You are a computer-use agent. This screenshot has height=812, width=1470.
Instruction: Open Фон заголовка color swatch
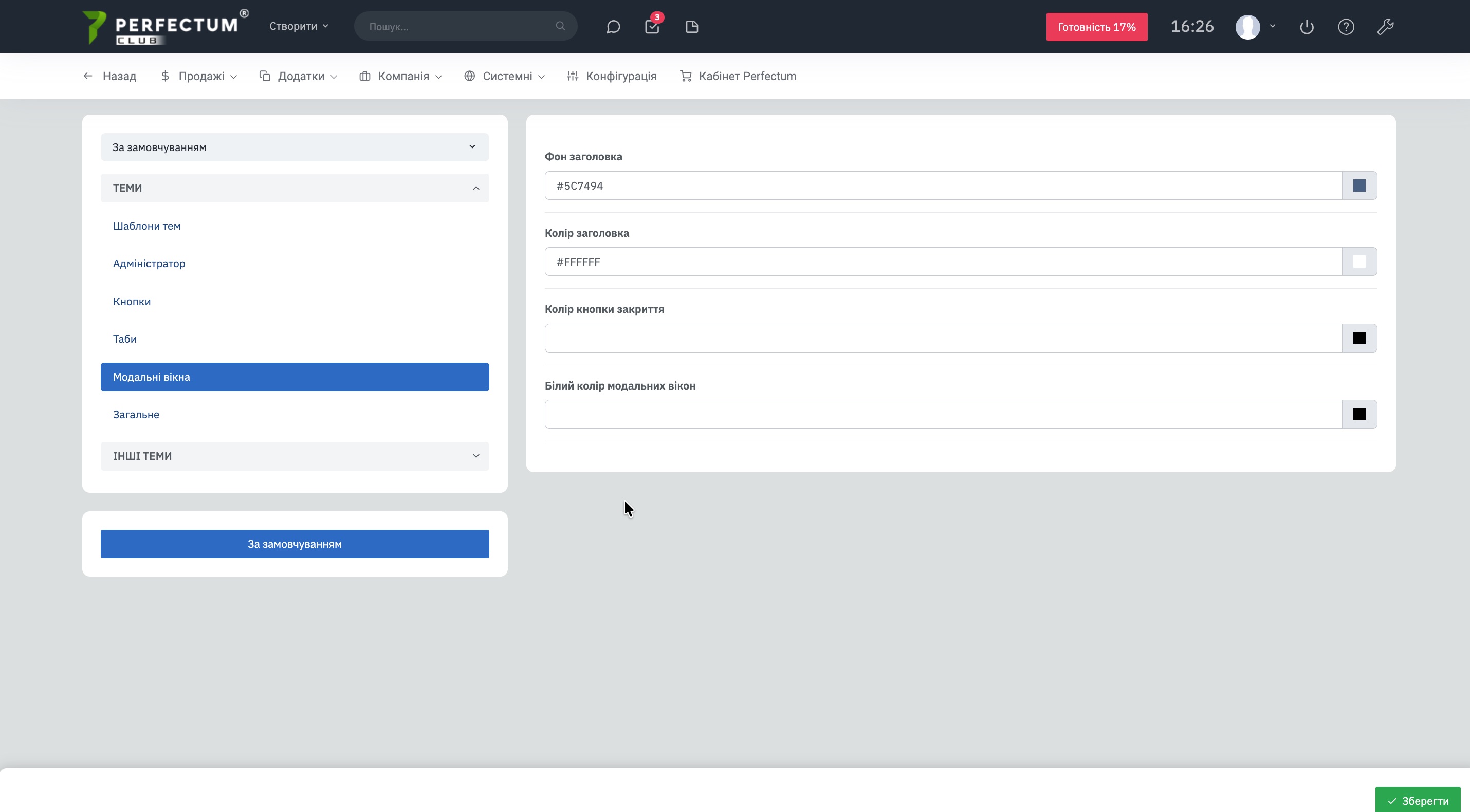click(x=1359, y=186)
